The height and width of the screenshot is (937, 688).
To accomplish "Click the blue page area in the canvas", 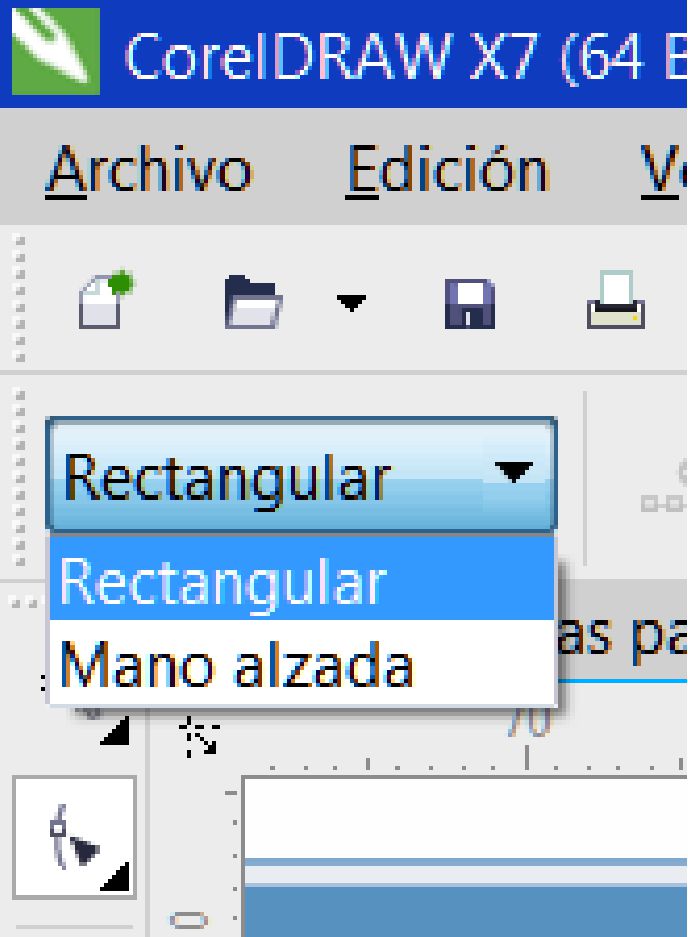I will 460,912.
